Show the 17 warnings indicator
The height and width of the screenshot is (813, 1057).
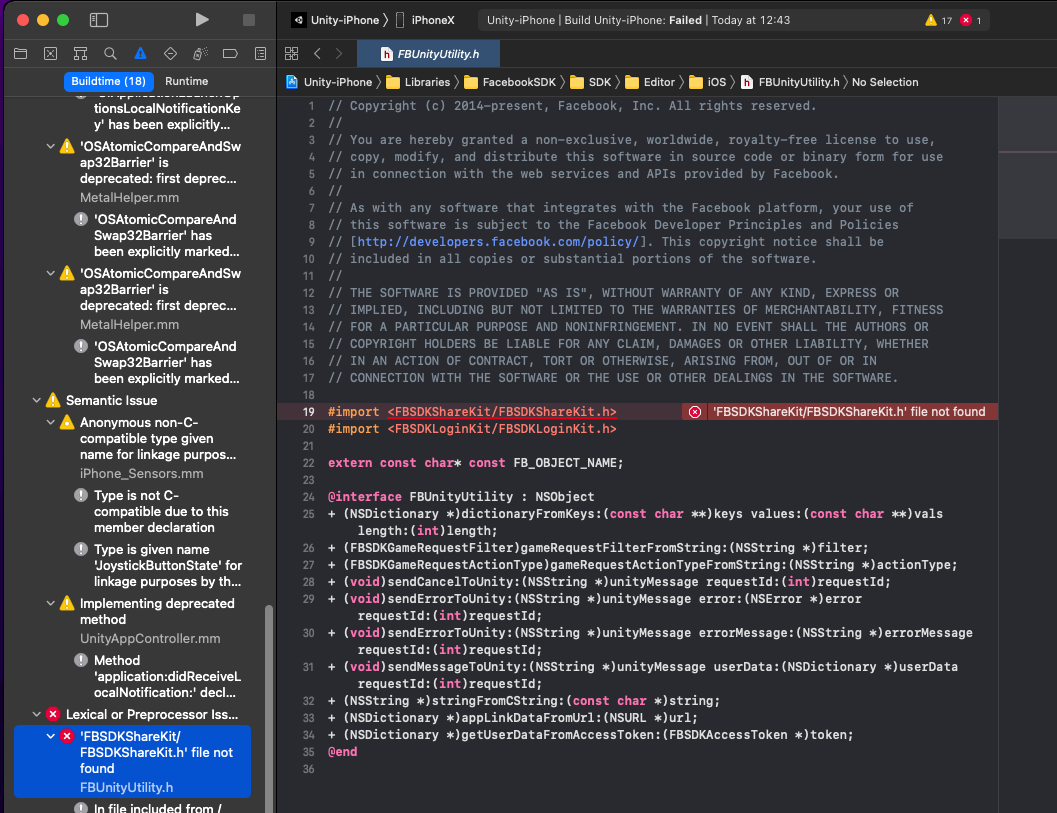pyautogui.click(x=938, y=20)
